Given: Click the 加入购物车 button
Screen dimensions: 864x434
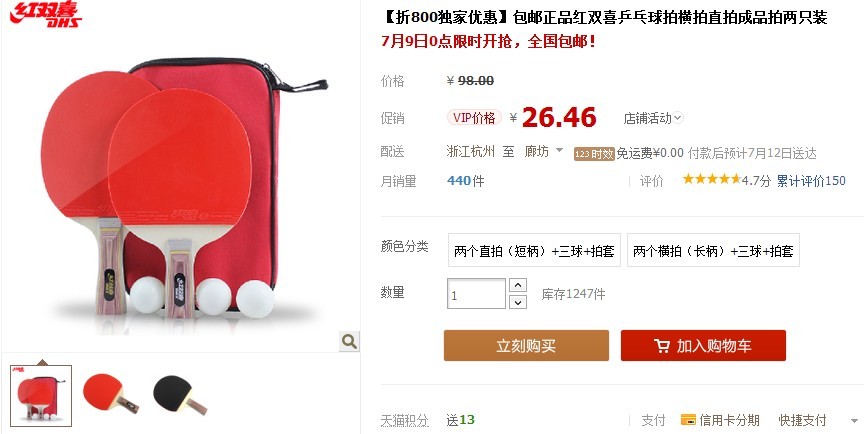Looking at the screenshot, I should (703, 346).
